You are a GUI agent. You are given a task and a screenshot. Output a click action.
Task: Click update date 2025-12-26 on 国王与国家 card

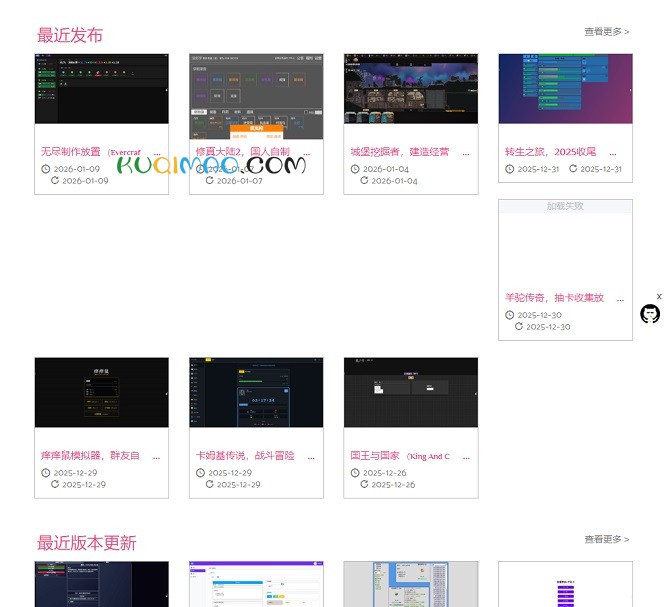pyautogui.click(x=393, y=485)
